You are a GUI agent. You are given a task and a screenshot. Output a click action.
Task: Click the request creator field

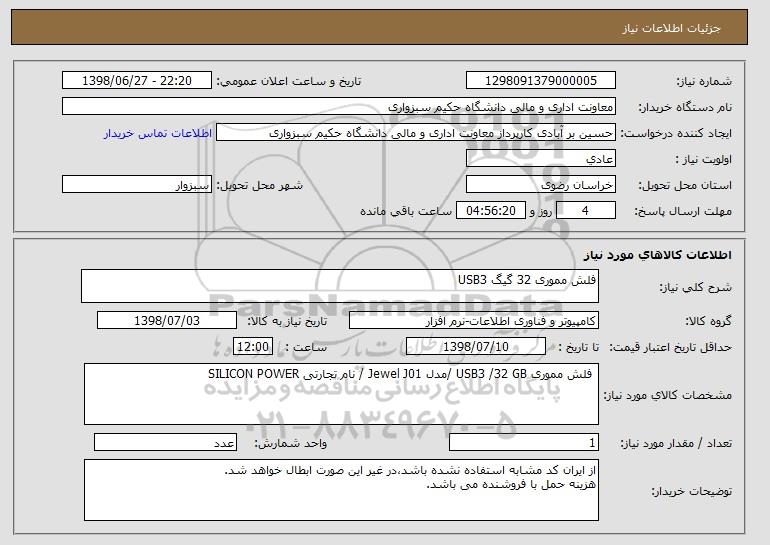[x=416, y=133]
